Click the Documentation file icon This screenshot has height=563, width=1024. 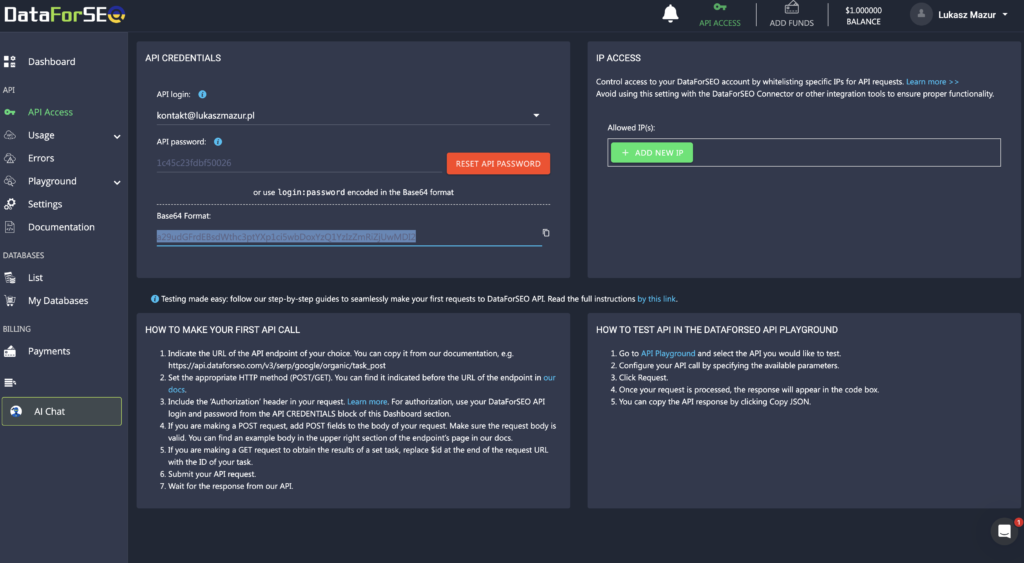10,227
